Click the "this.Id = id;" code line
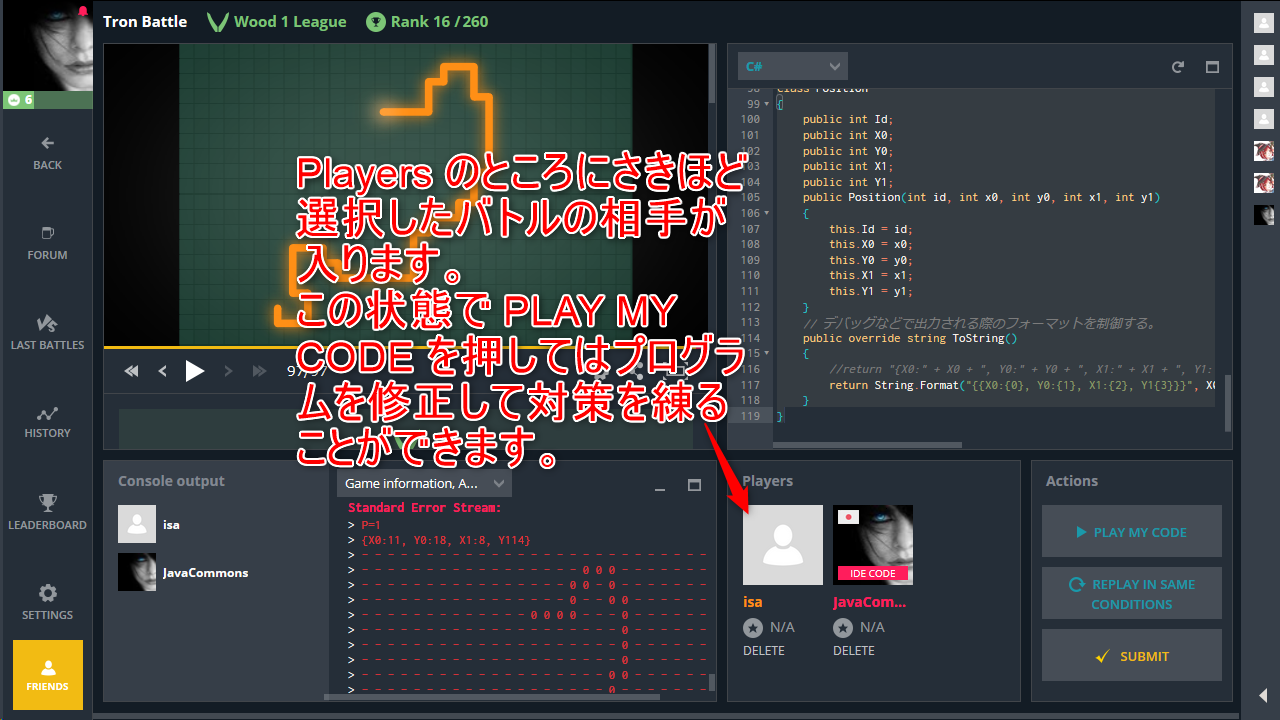The width and height of the screenshot is (1280, 720). tap(870, 229)
